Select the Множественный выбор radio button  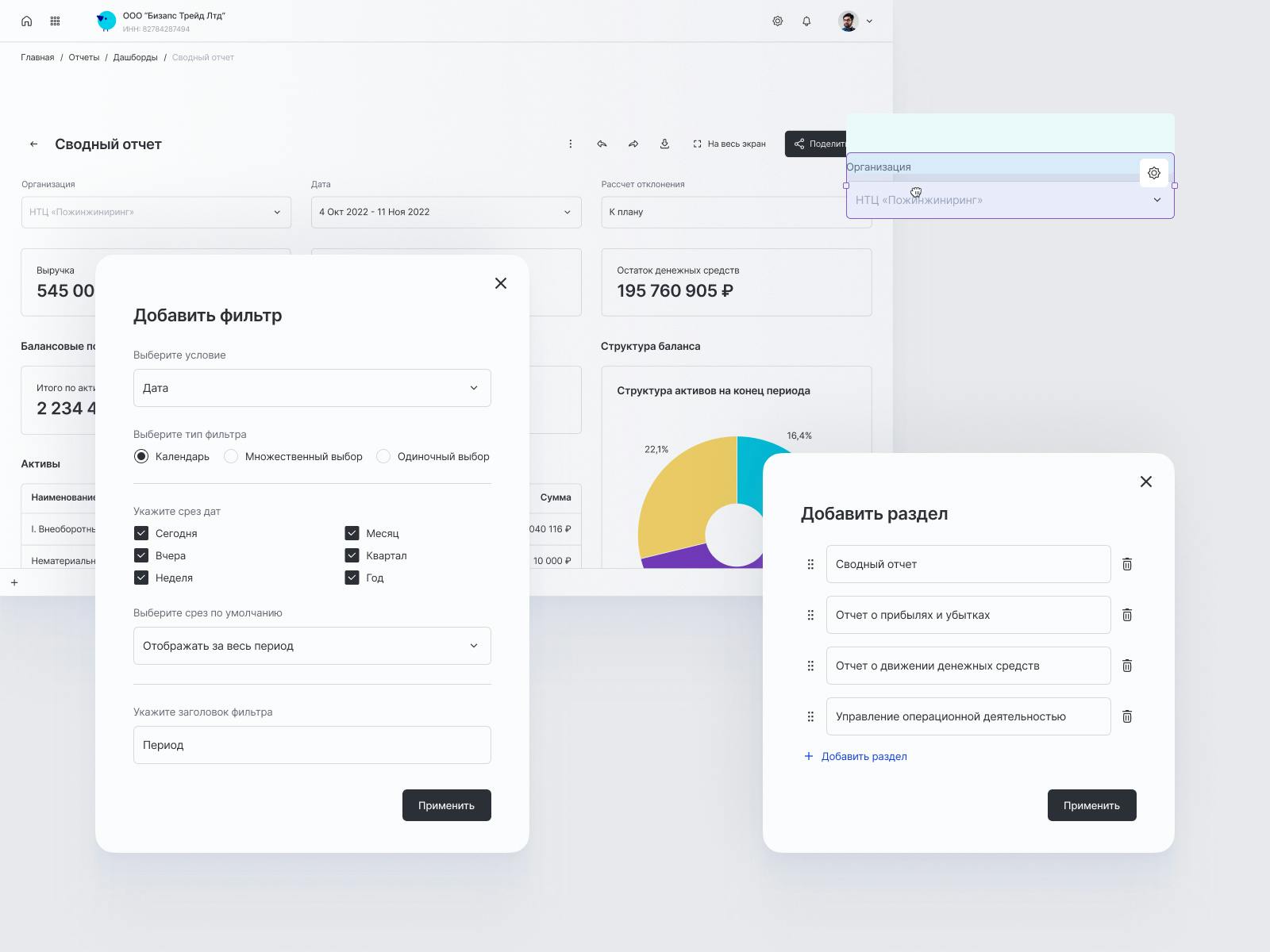pyautogui.click(x=231, y=456)
